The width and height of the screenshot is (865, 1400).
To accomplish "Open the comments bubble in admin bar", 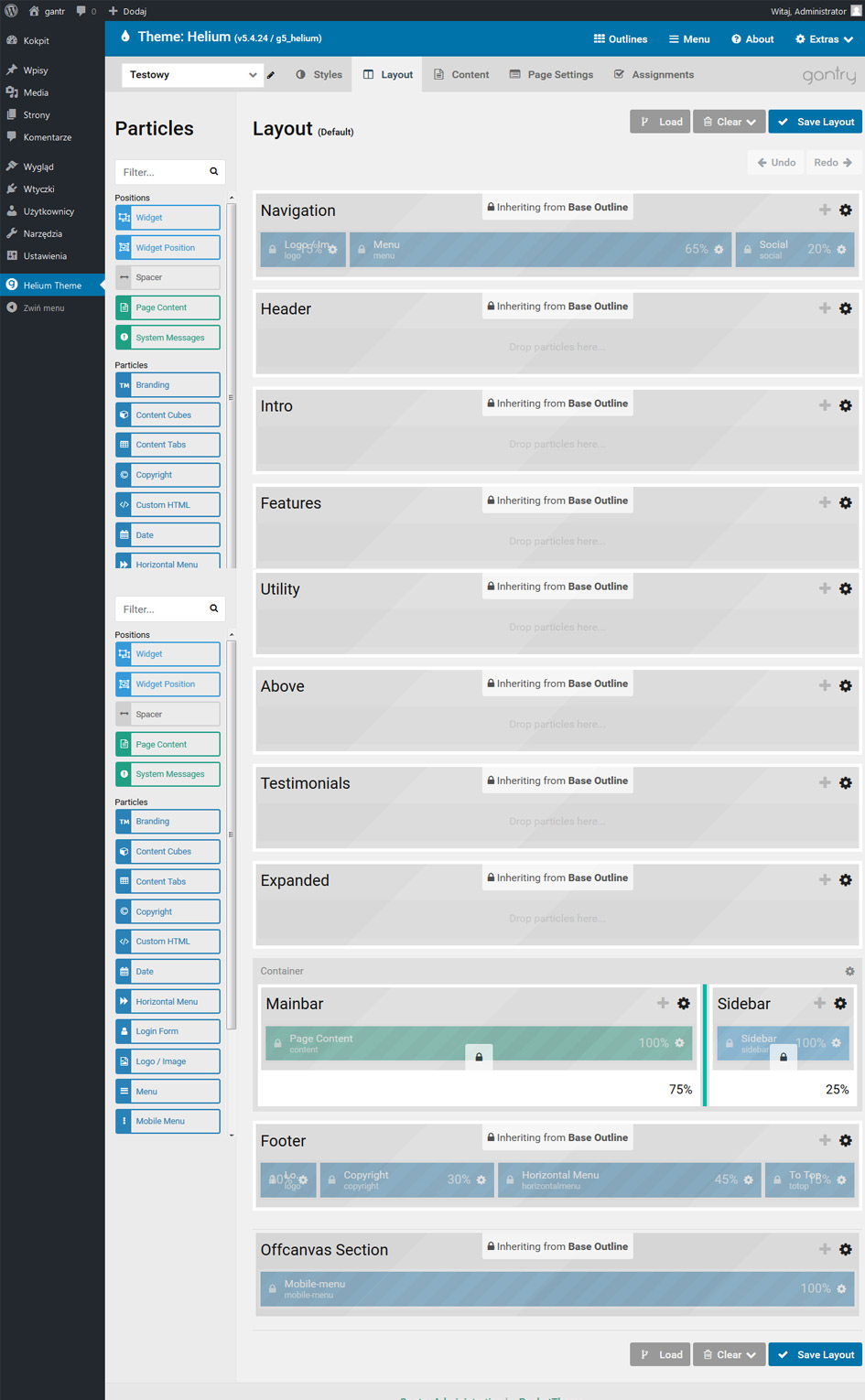I will 86,11.
